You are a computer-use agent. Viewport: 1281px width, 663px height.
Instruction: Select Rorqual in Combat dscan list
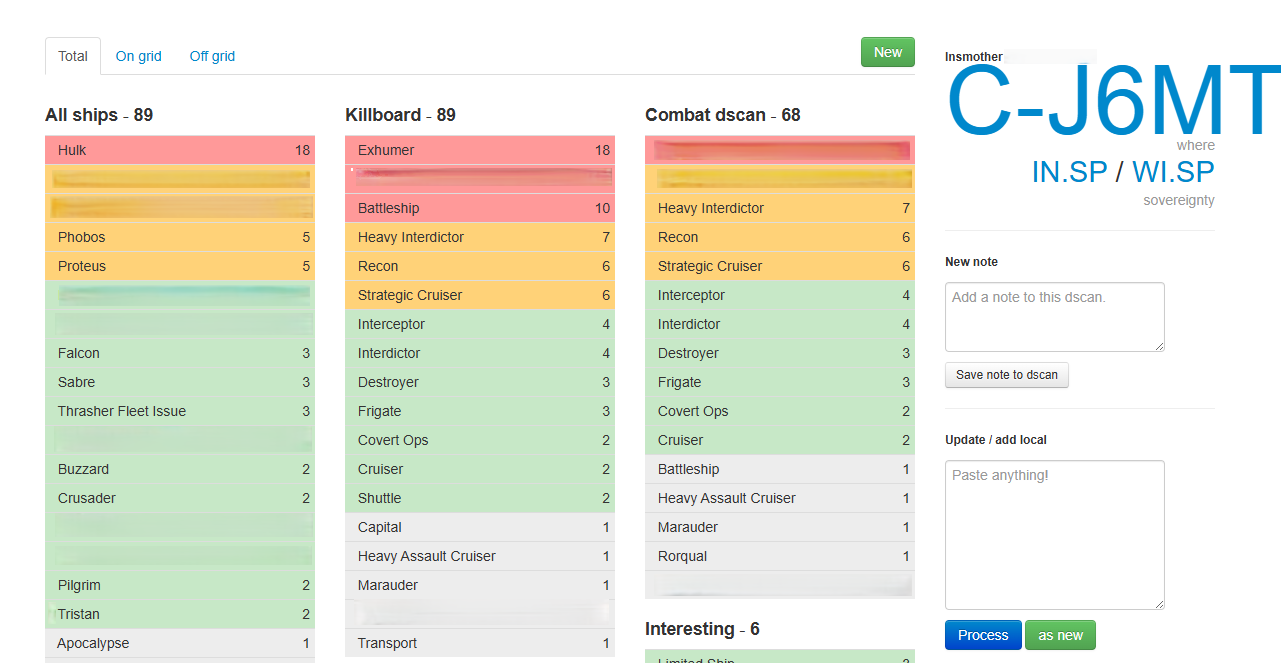click(x=780, y=556)
